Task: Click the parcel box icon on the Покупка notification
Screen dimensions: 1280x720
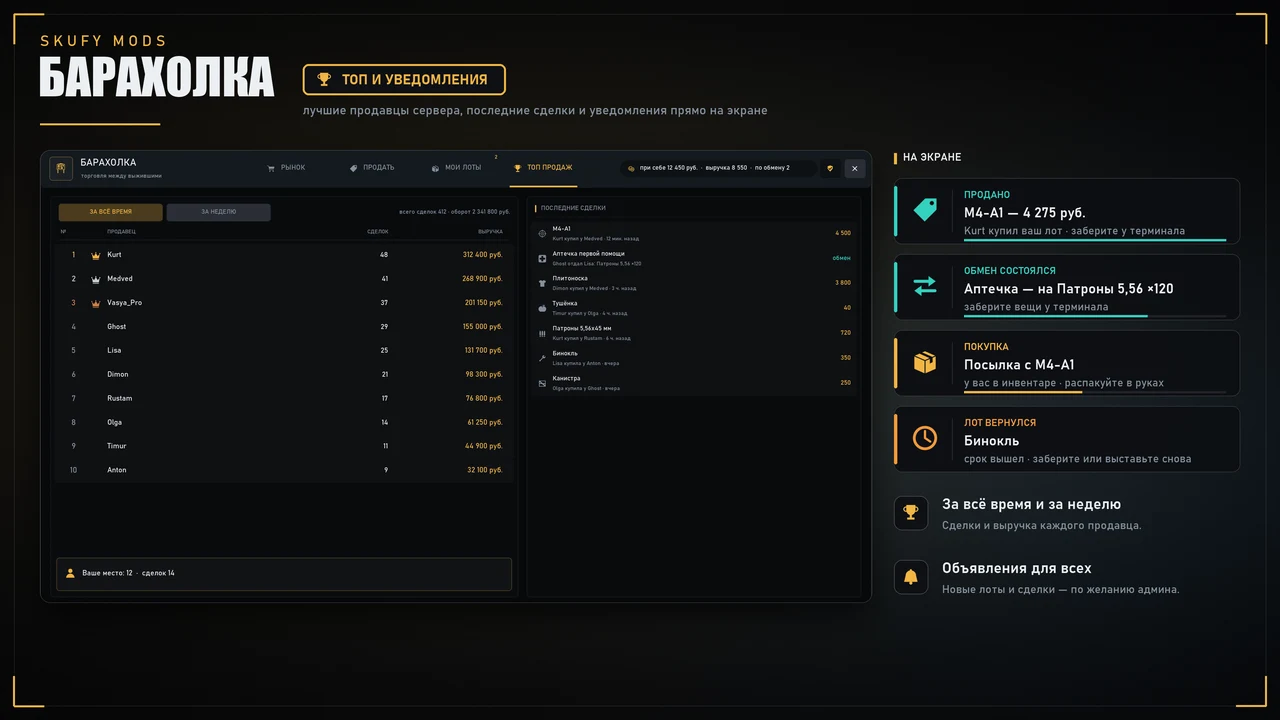Action: [925, 362]
